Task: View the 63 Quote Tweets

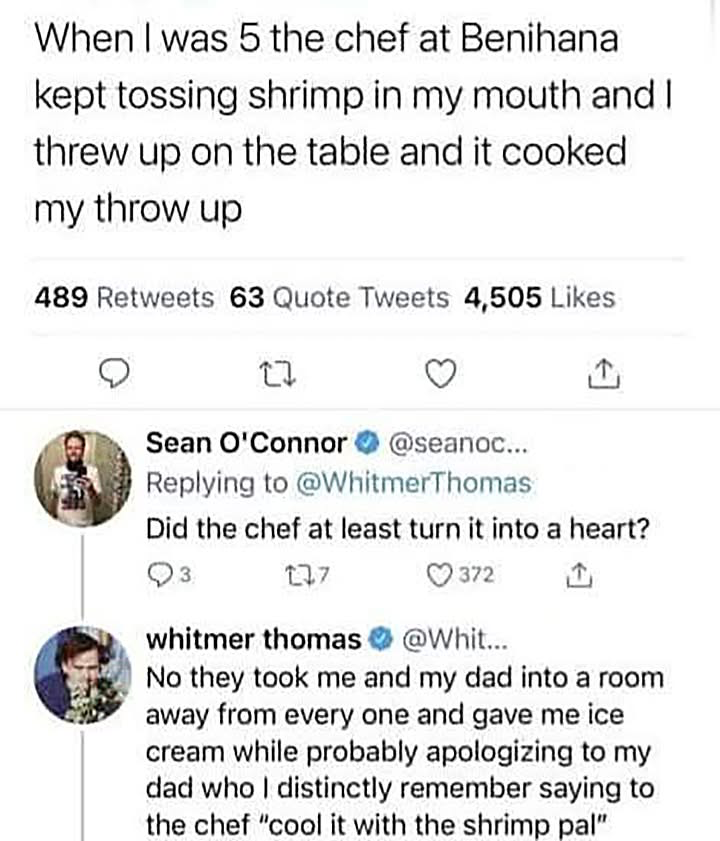Action: tap(340, 297)
